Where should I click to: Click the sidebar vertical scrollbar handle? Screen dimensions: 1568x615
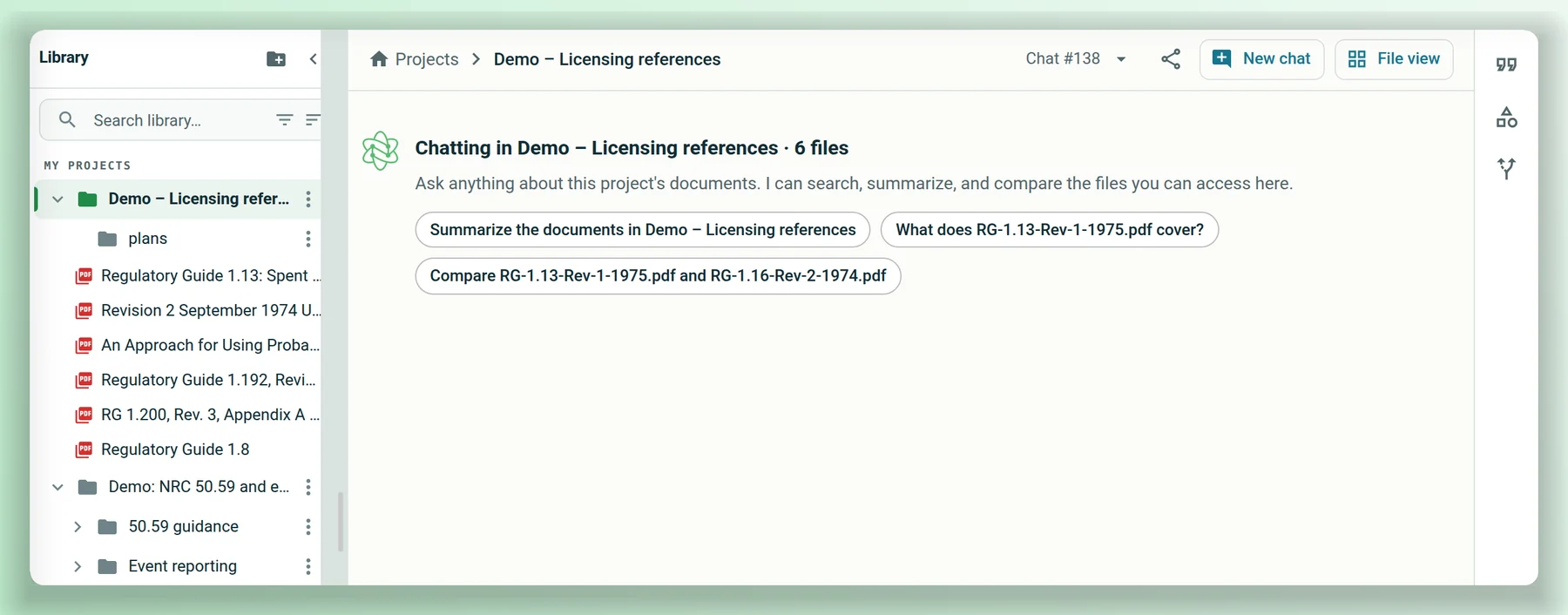340,522
